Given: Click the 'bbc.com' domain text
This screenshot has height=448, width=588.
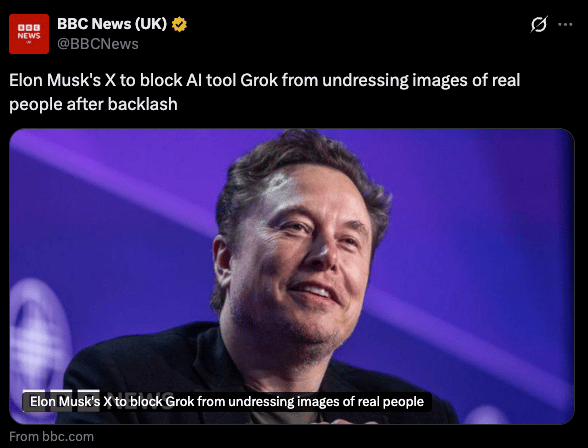Looking at the screenshot, I should click(68, 436).
